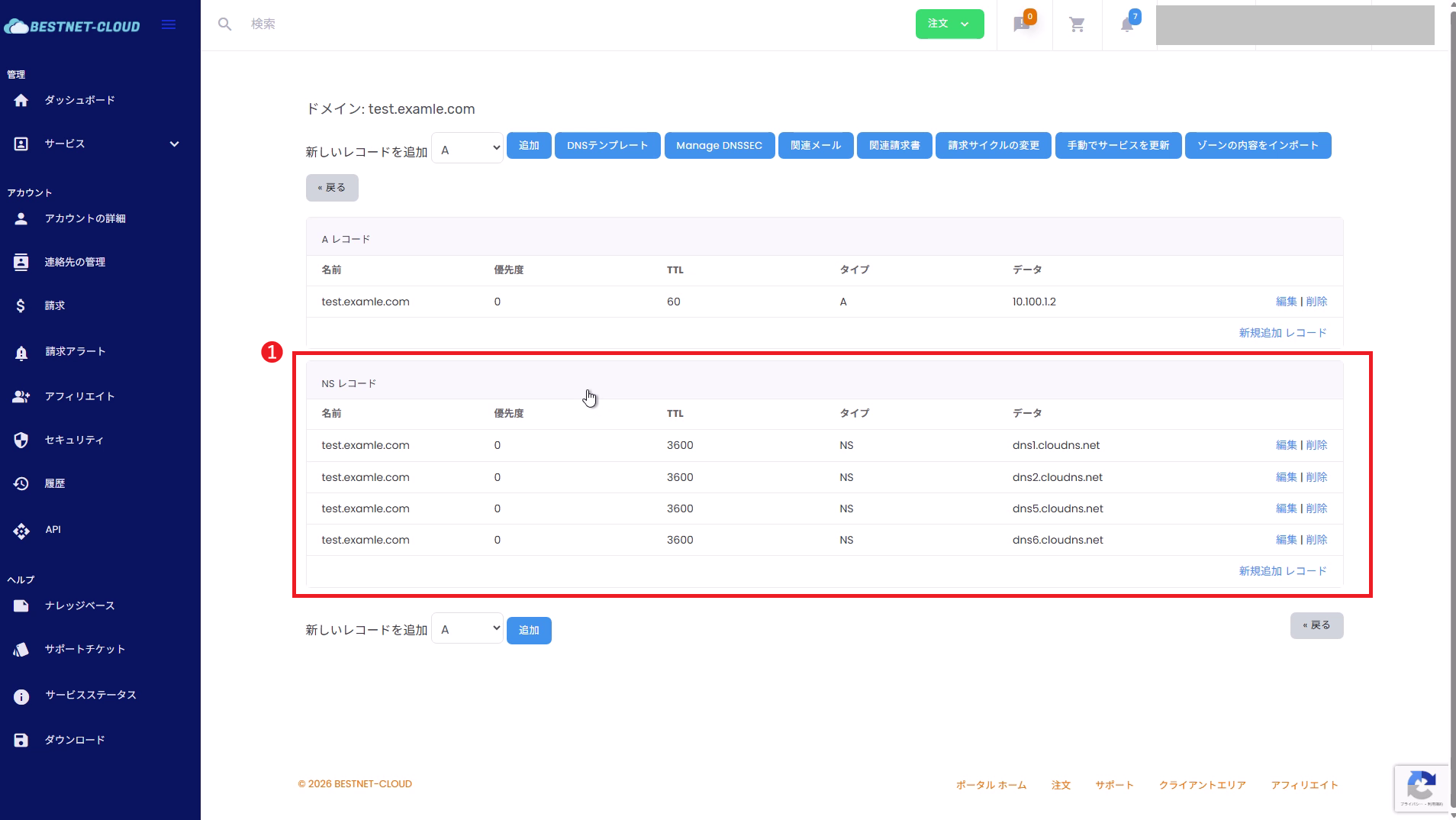Viewport: 1456px width, 820px height.
Task: Click the search magnifier icon
Action: 224,24
